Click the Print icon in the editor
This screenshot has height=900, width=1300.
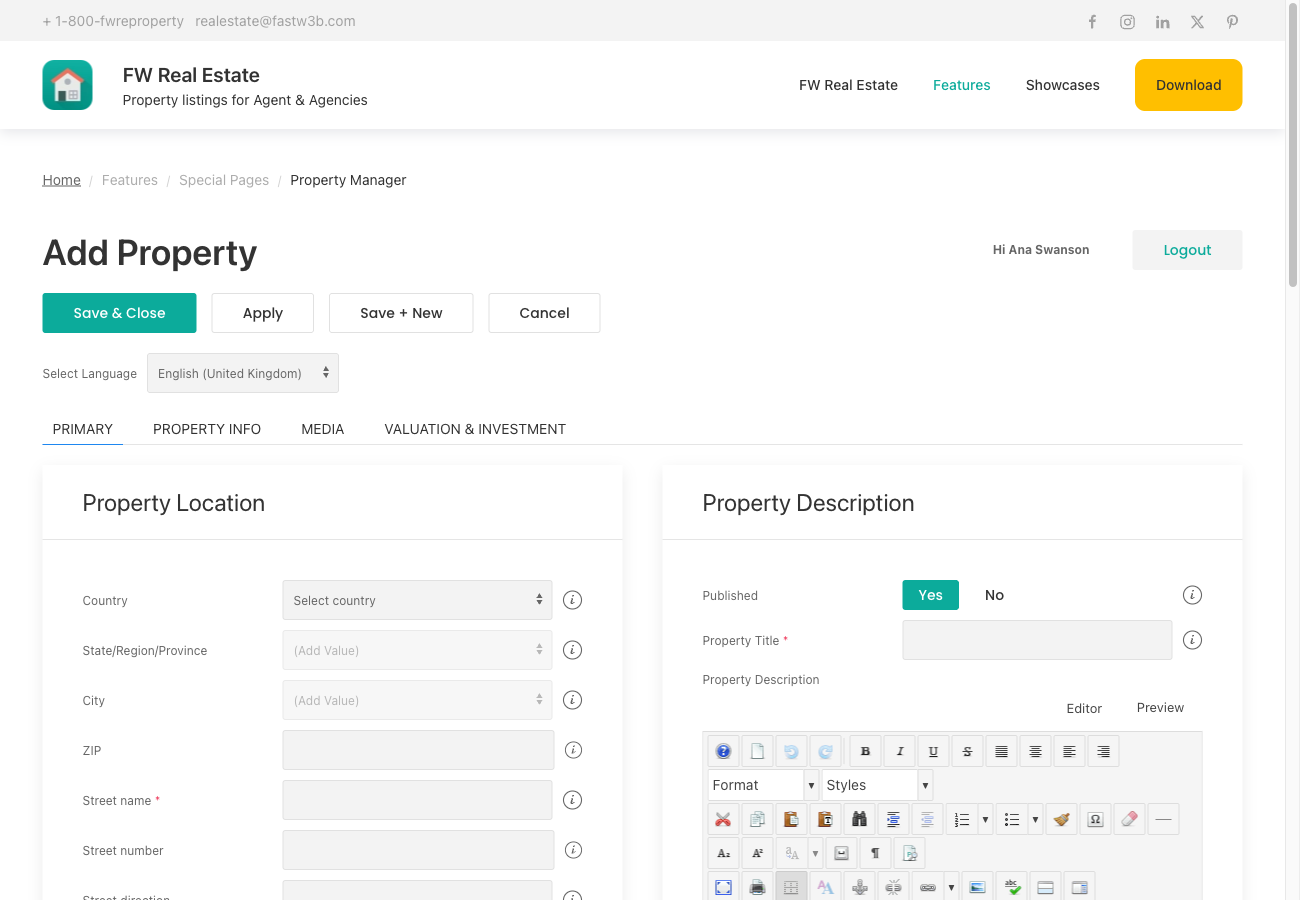tap(757, 886)
